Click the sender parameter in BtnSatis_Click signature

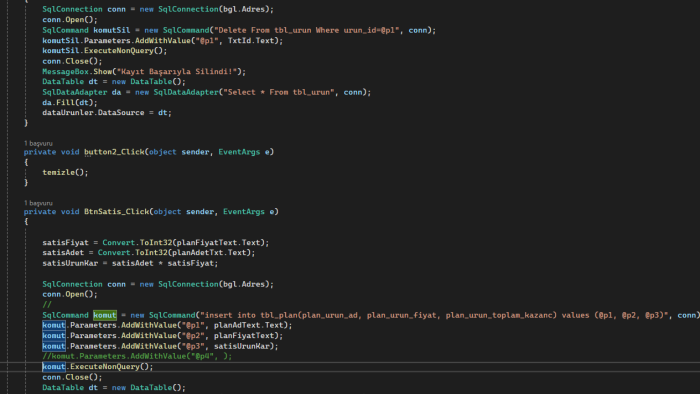coord(200,212)
